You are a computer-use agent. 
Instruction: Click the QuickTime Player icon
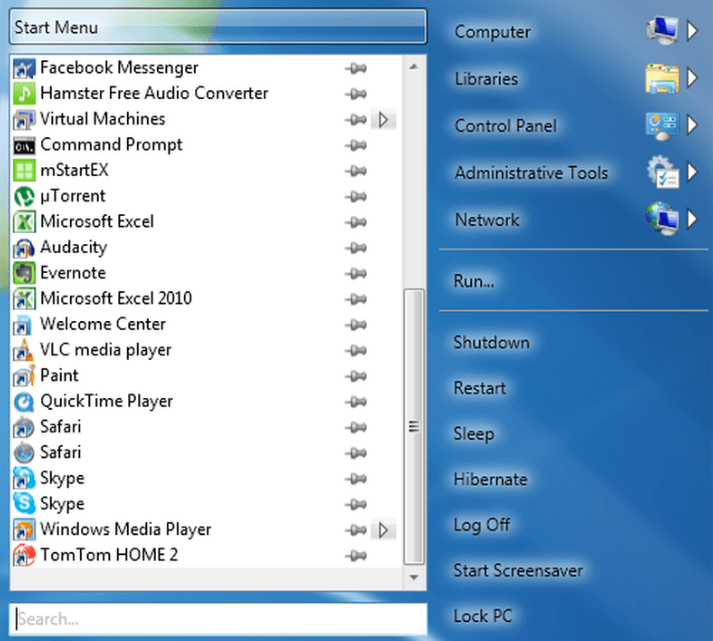[24, 401]
